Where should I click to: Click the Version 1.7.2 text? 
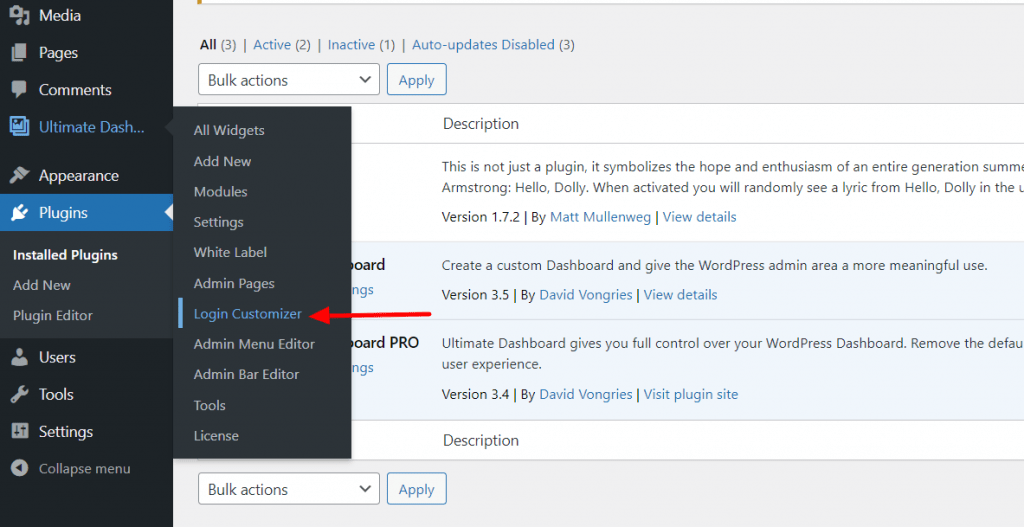(482, 217)
